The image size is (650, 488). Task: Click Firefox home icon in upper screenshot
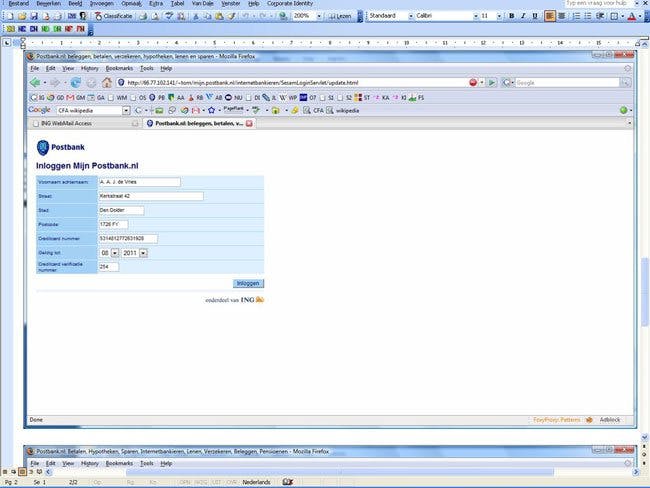pyautogui.click(x=107, y=83)
